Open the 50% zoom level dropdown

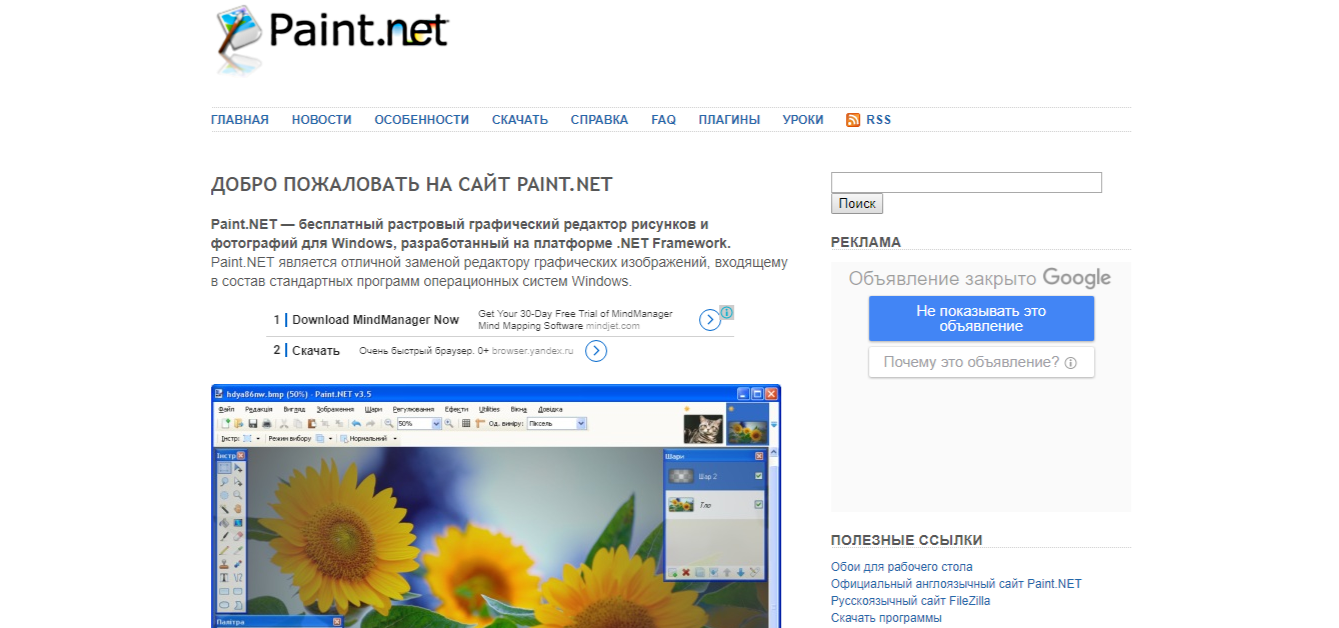coord(437,423)
